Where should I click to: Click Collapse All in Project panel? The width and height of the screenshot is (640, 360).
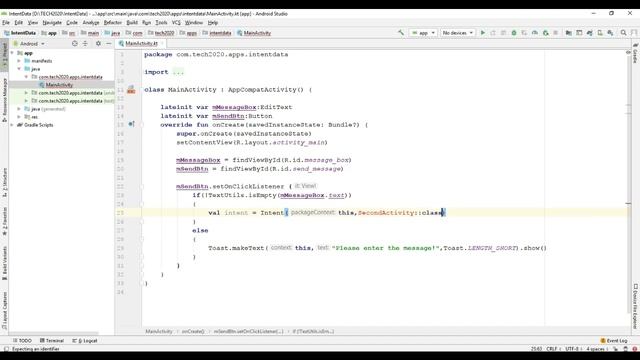pyautogui.click(x=85, y=43)
